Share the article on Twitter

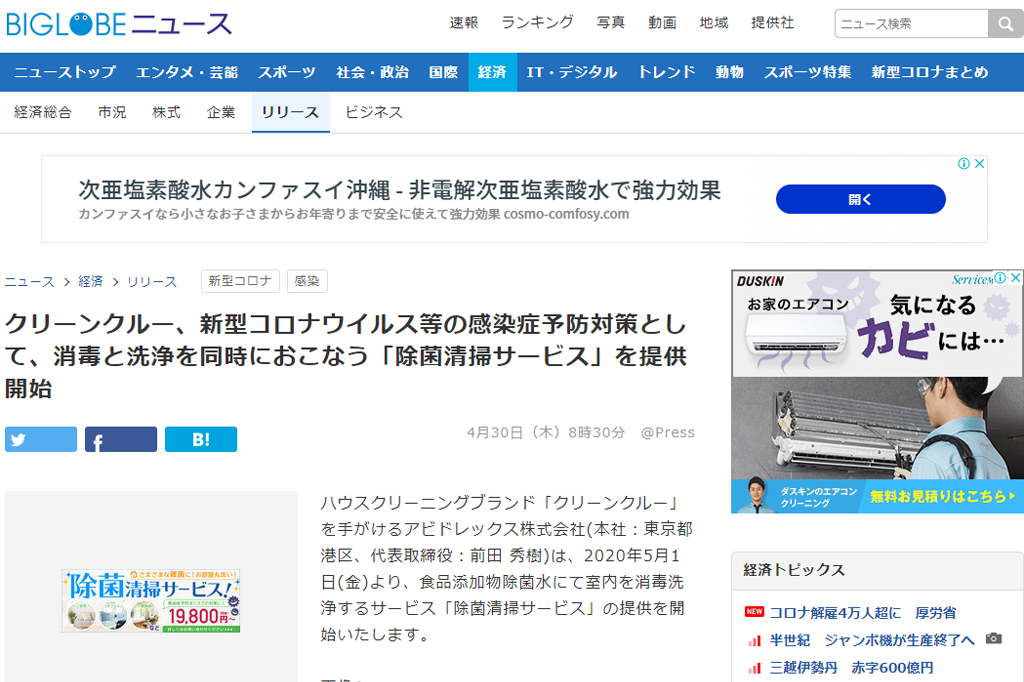pos(40,439)
